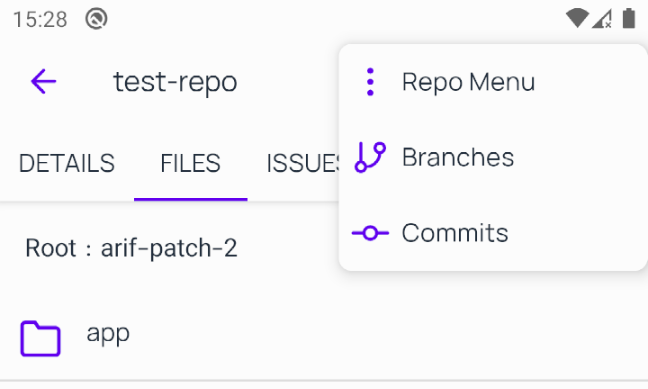
Task: Click the branch fork icon
Action: 370,157
